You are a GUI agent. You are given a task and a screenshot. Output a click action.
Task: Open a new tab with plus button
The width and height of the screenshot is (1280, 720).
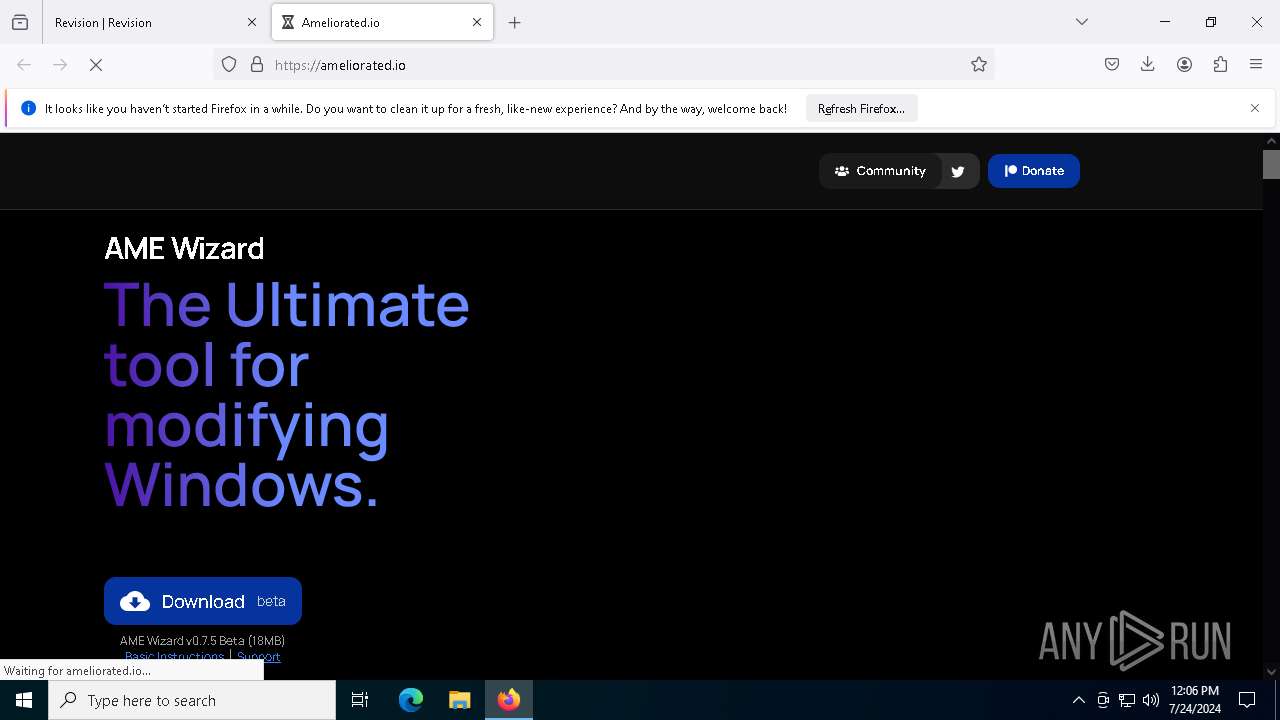point(515,22)
